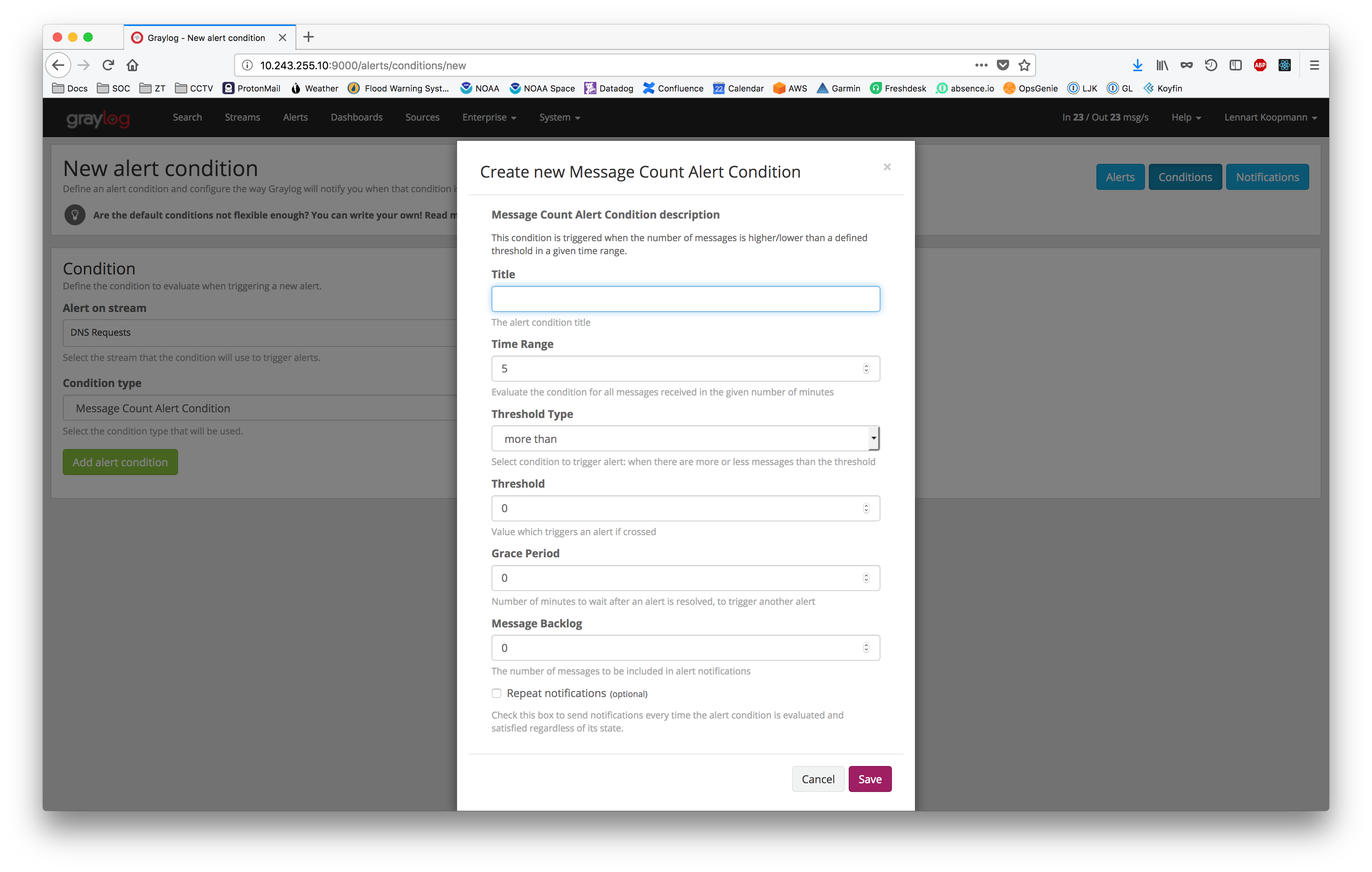
Task: Expand the Help menu
Action: (1186, 118)
